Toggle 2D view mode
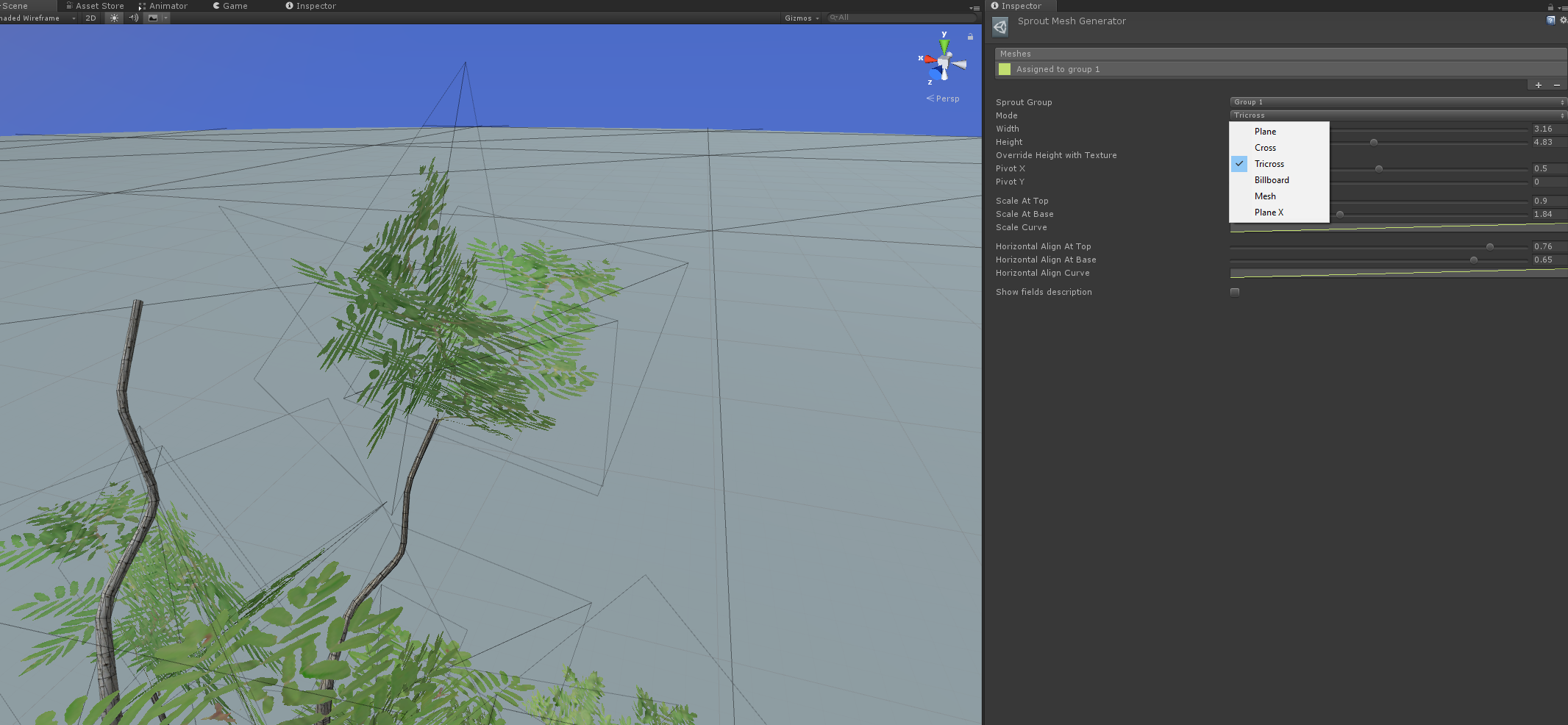Viewport: 1568px width, 725px height. coord(90,18)
